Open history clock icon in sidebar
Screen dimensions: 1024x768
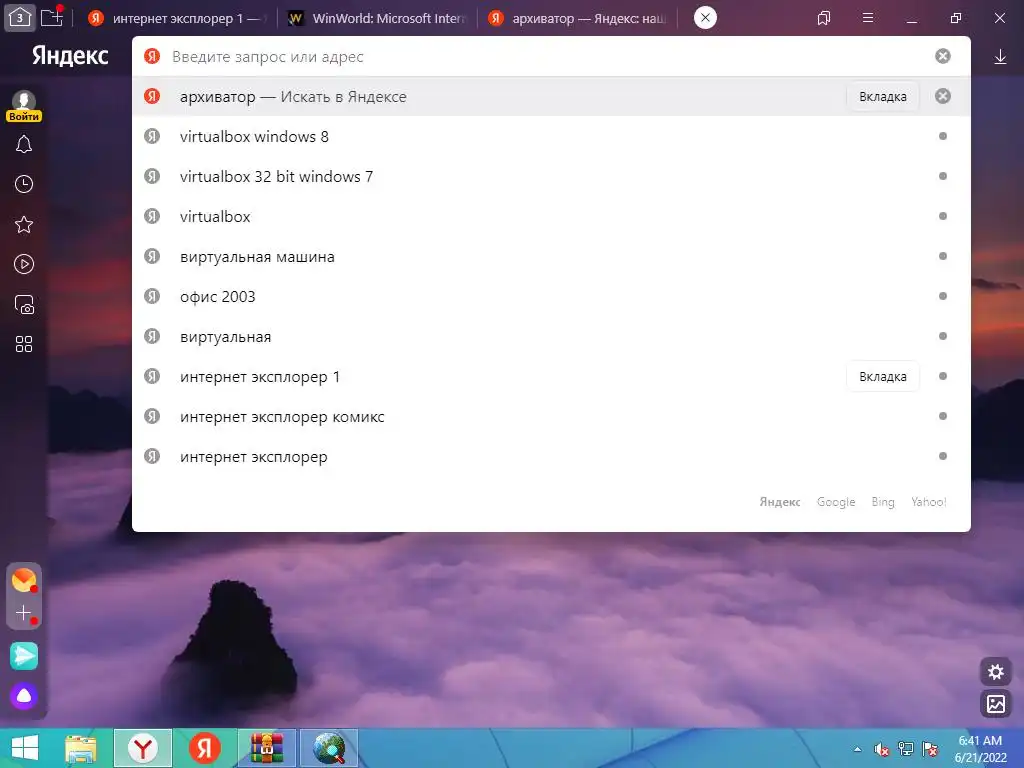(24, 184)
